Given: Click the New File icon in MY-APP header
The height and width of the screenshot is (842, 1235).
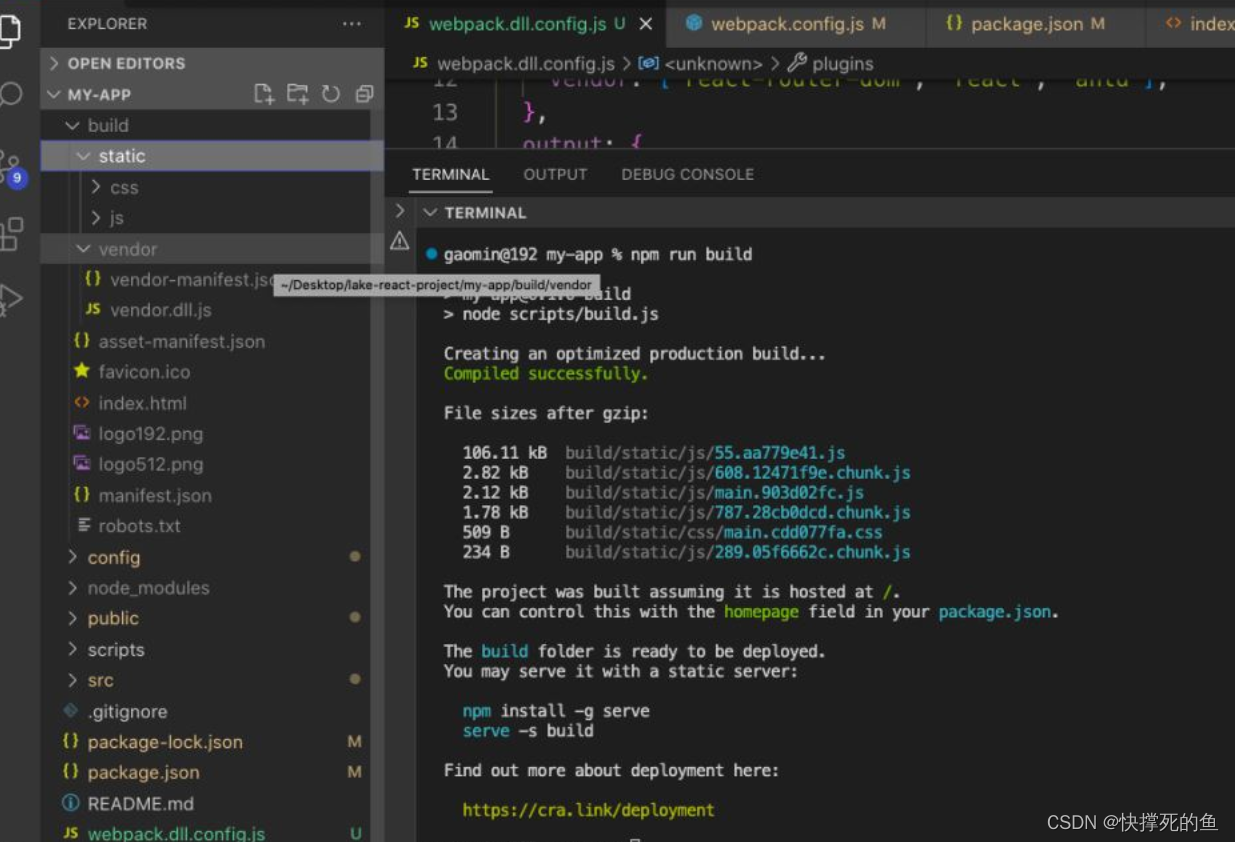Looking at the screenshot, I should [264, 94].
